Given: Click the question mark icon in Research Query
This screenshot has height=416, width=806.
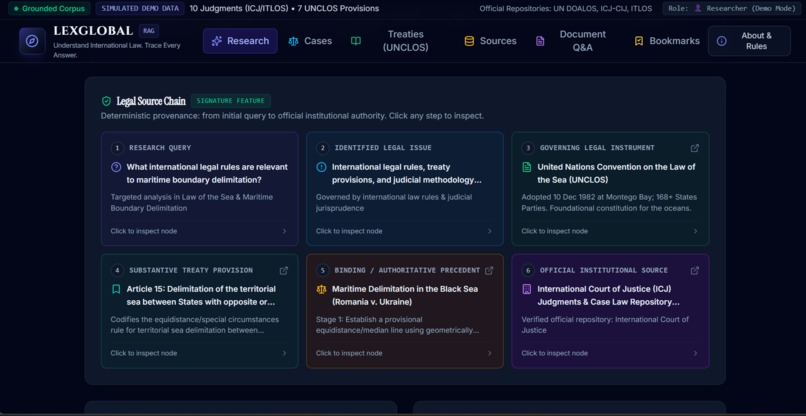Looking at the screenshot, I should [116, 167].
